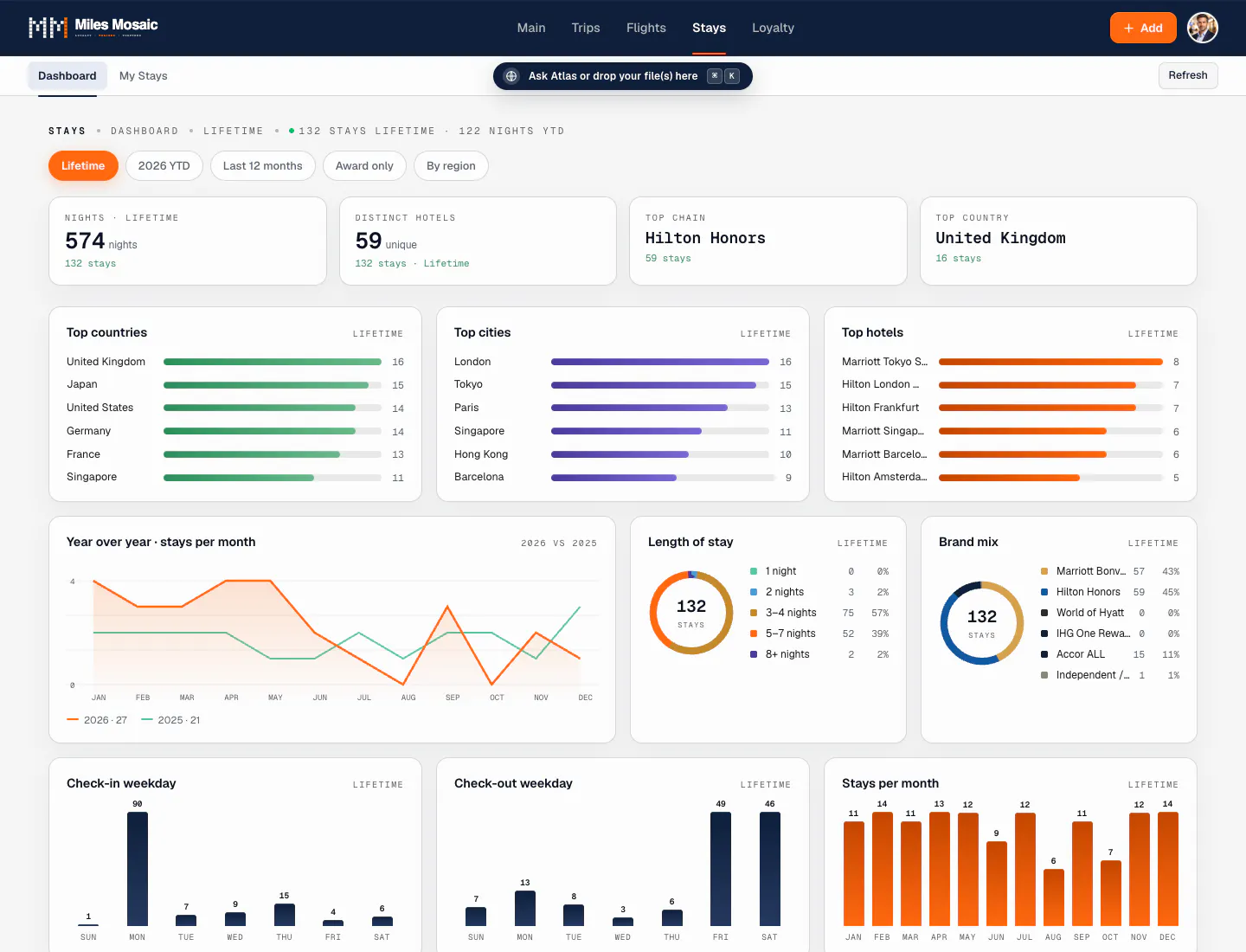Select the Lifetime filter chip
This screenshot has height=952, width=1246.
(x=83, y=166)
